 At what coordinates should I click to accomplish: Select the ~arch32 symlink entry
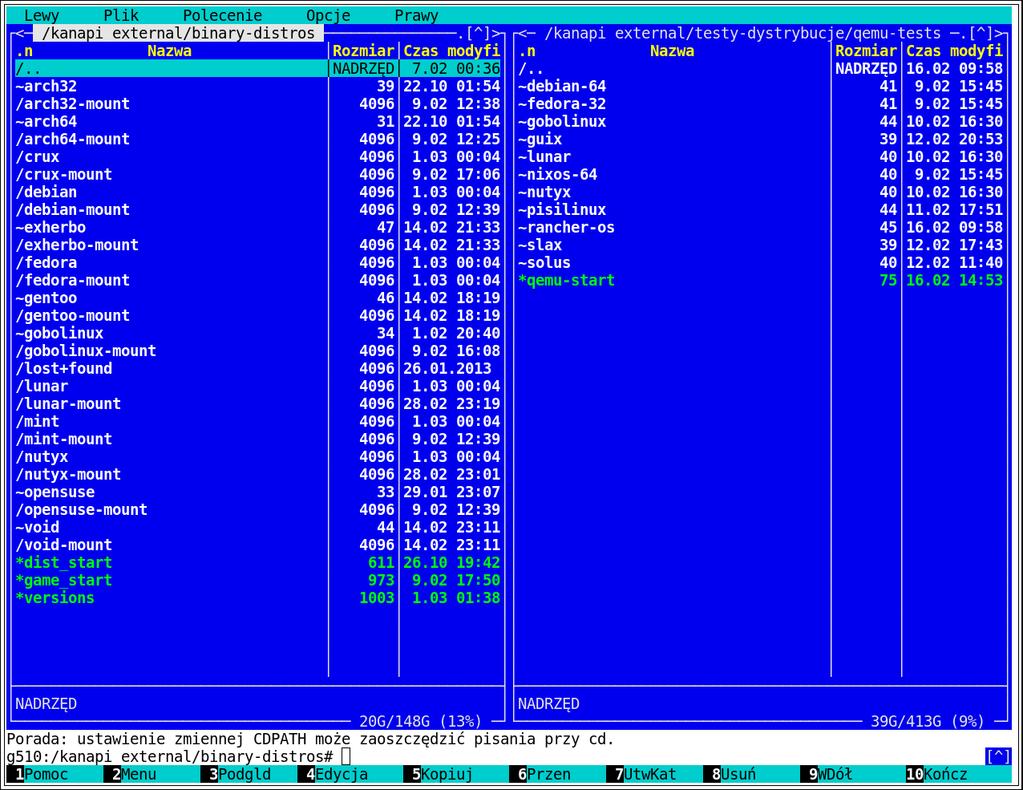click(258, 86)
